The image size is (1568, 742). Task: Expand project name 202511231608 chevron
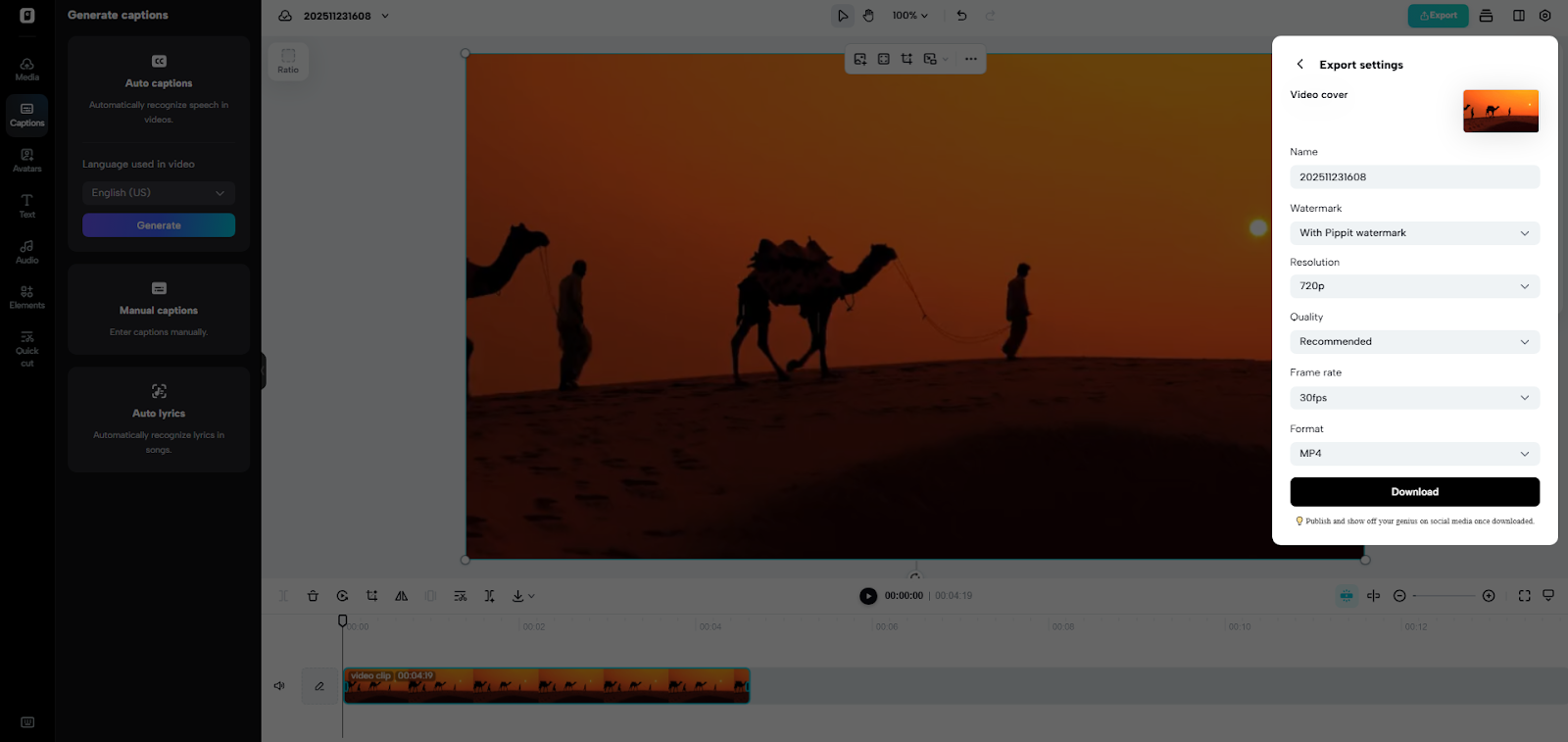(x=385, y=16)
